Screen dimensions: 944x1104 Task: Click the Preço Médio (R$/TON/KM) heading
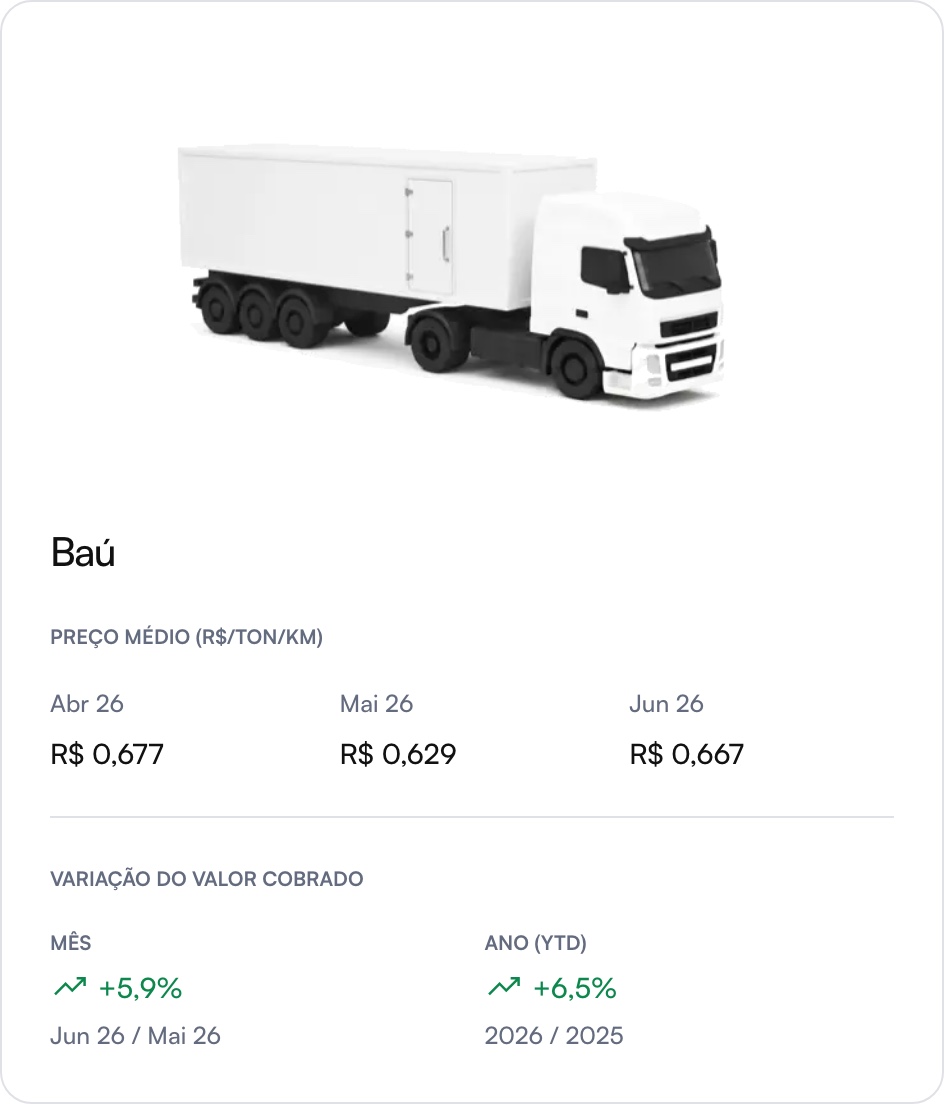187,637
